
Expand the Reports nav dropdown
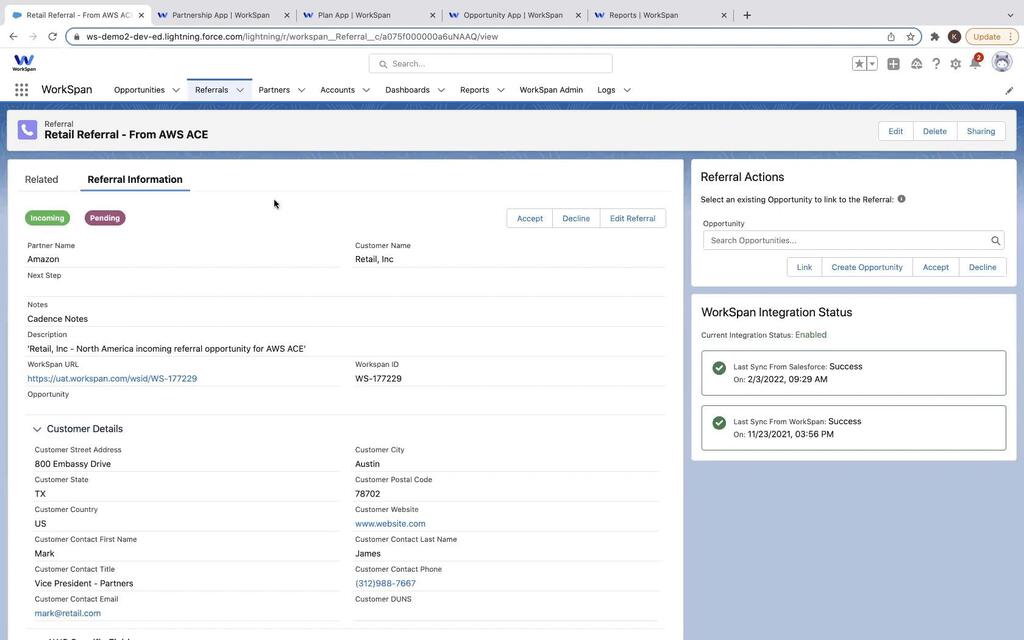tap(500, 90)
